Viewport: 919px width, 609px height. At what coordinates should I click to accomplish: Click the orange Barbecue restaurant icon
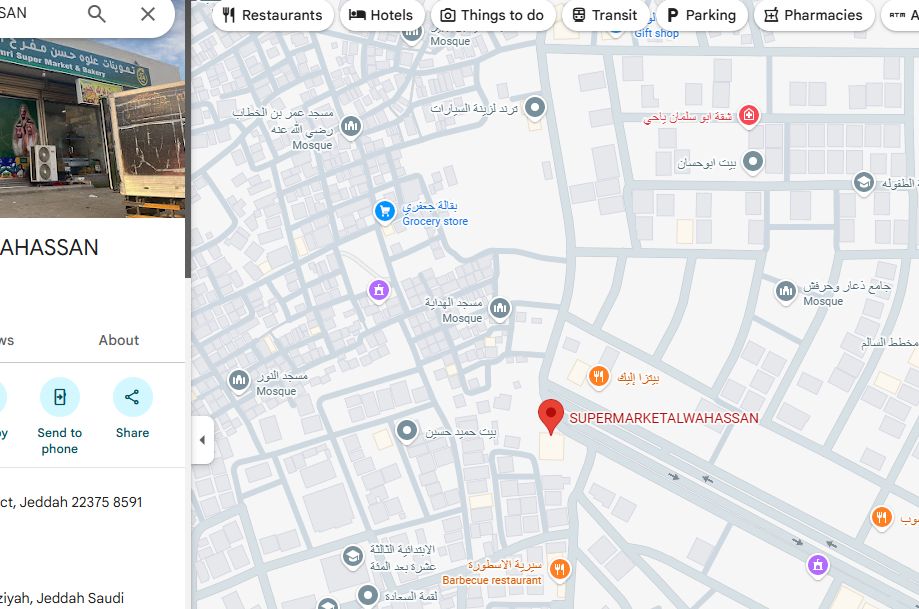(x=559, y=569)
